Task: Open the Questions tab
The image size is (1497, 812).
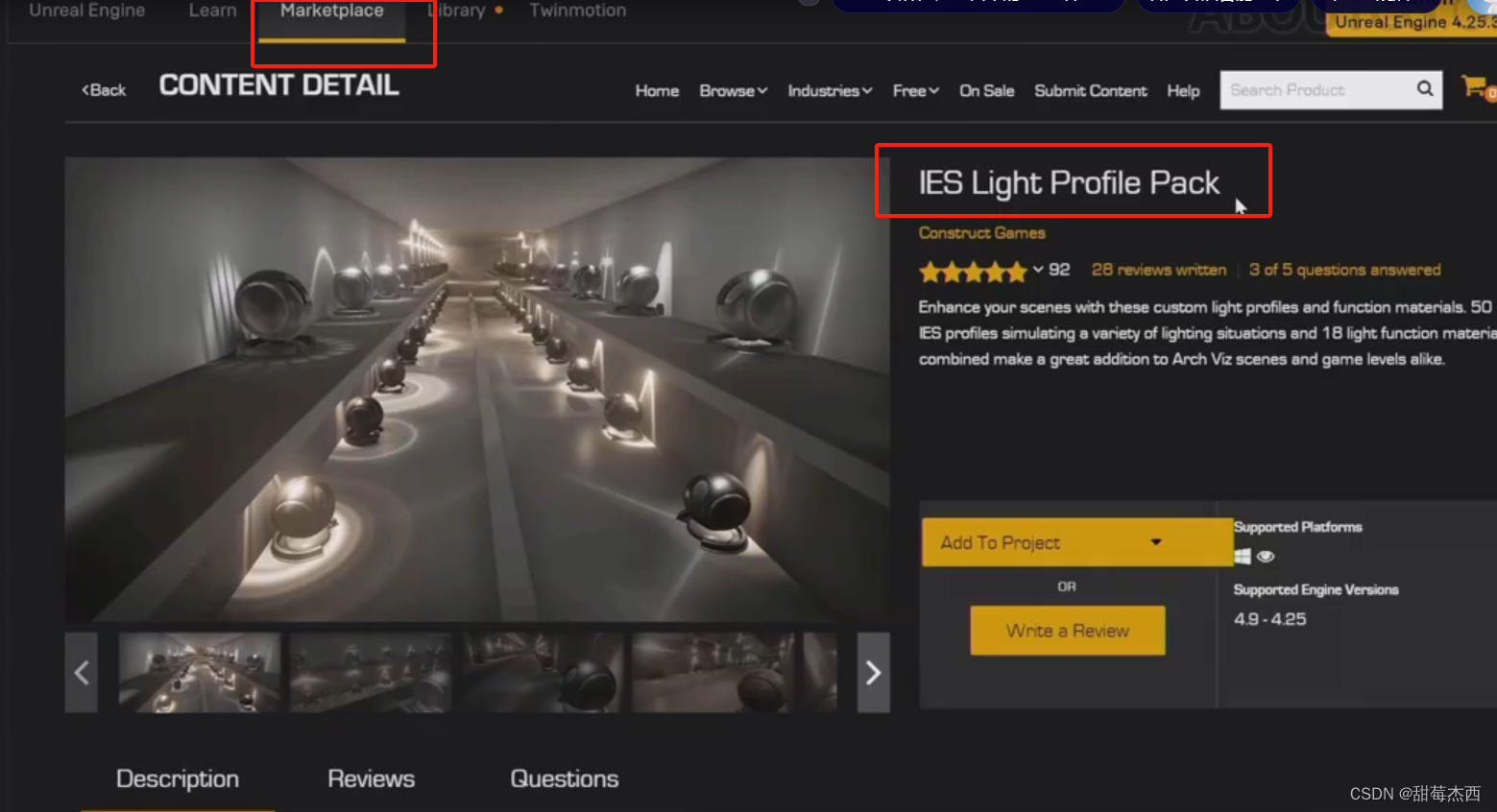Action: pos(565,778)
